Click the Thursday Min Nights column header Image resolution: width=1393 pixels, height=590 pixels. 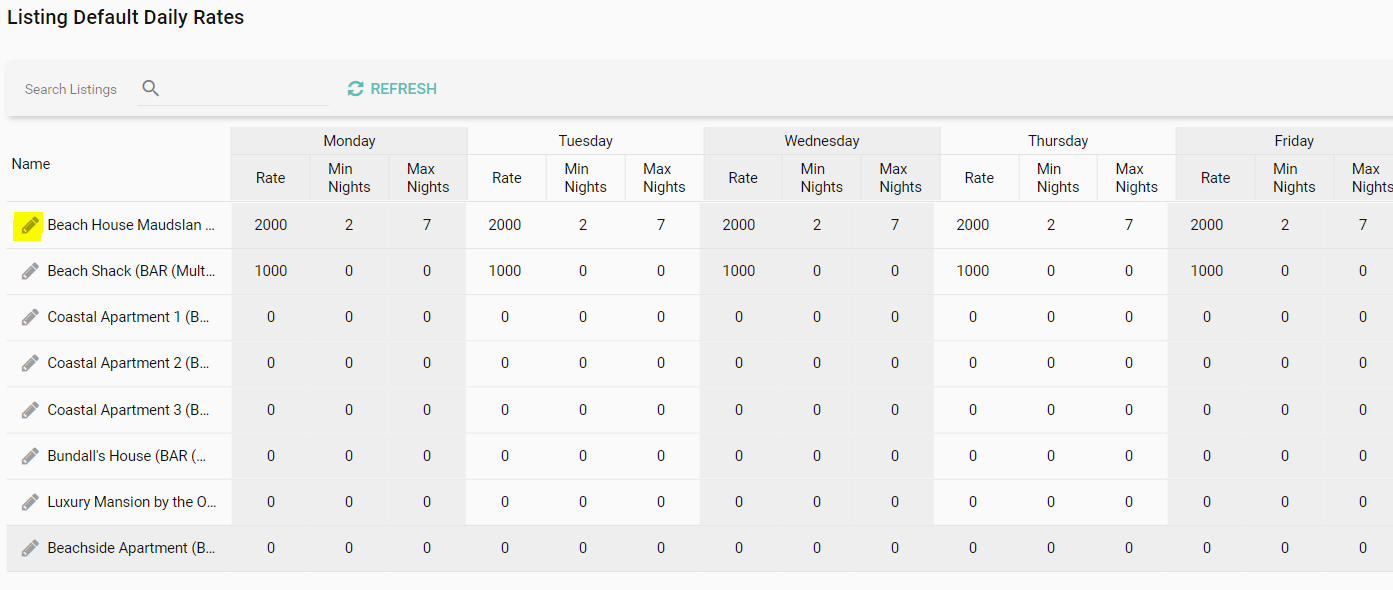(1057, 178)
